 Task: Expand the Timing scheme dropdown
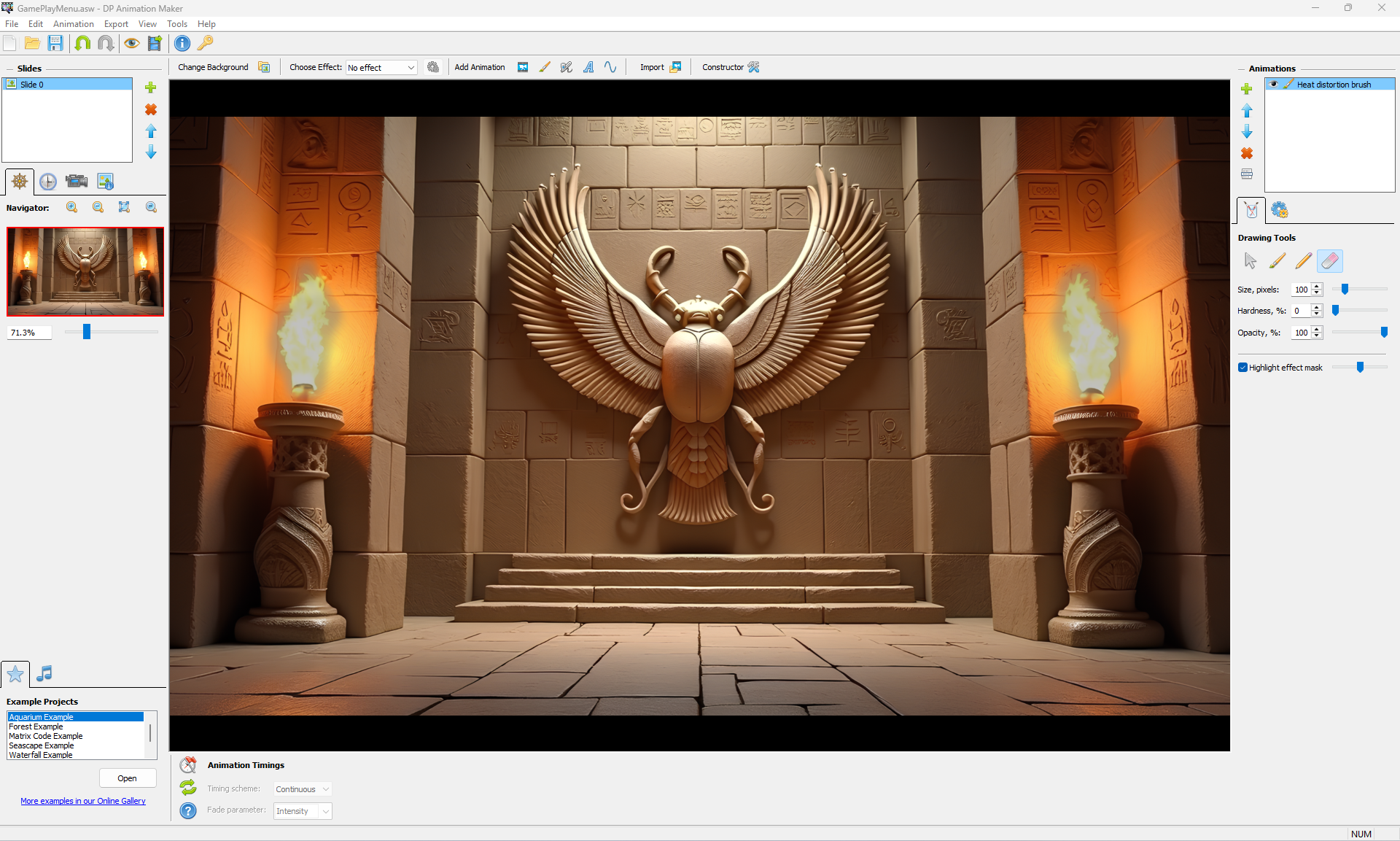[x=303, y=789]
